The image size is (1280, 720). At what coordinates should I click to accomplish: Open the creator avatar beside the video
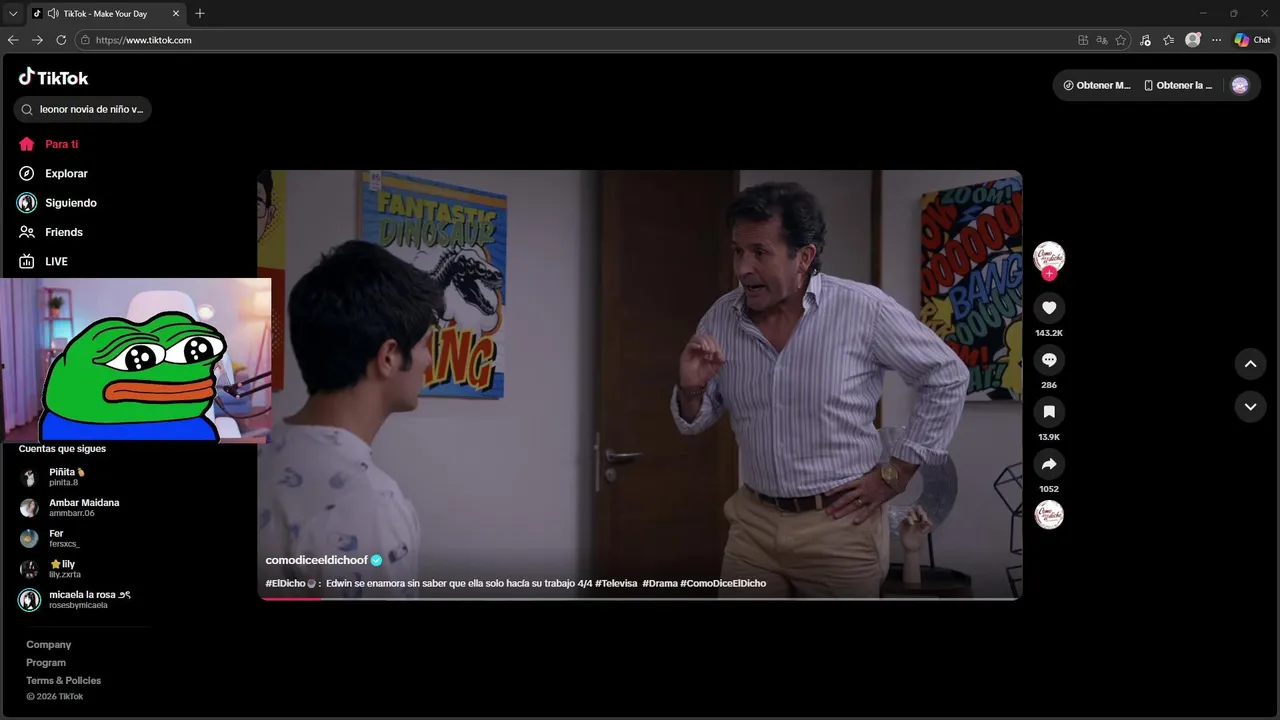(x=1049, y=257)
